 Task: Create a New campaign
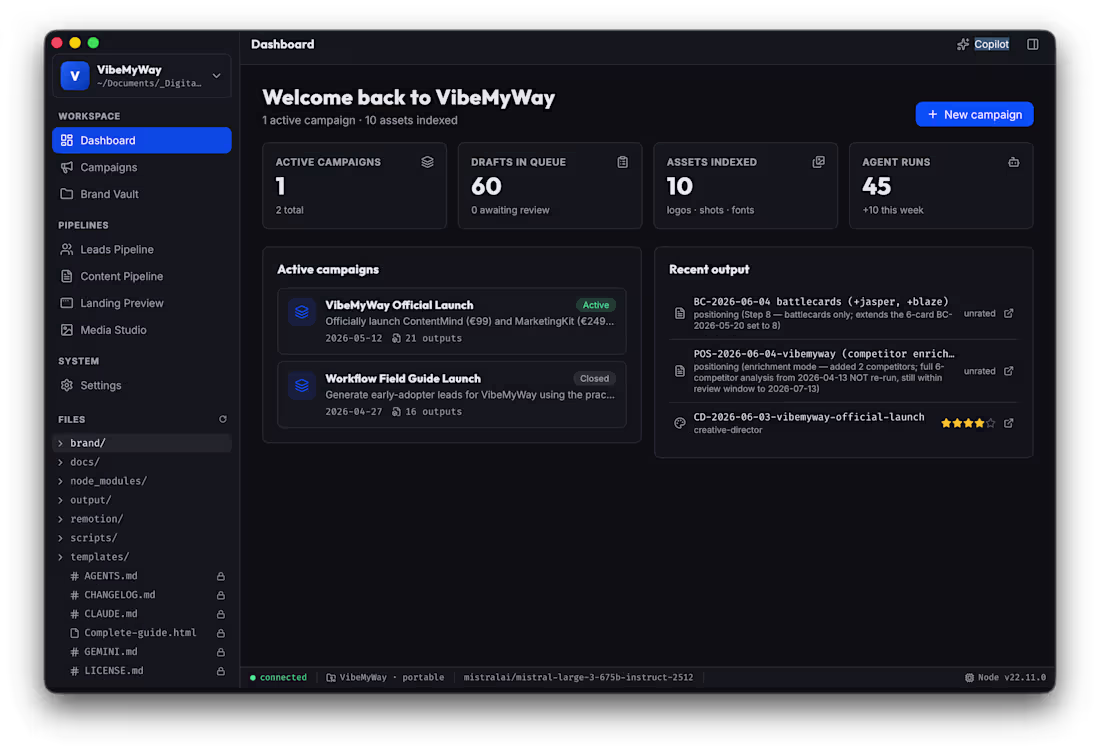[x=974, y=114]
